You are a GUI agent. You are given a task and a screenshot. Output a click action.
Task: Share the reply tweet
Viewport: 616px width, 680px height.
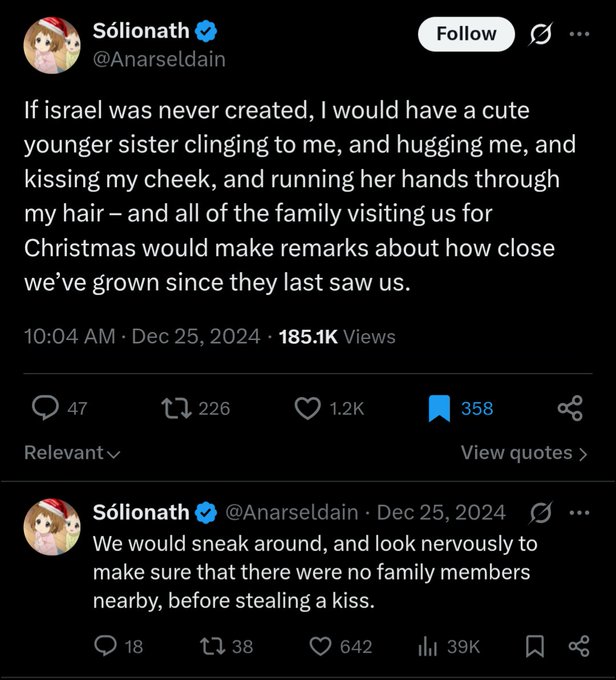click(578, 647)
